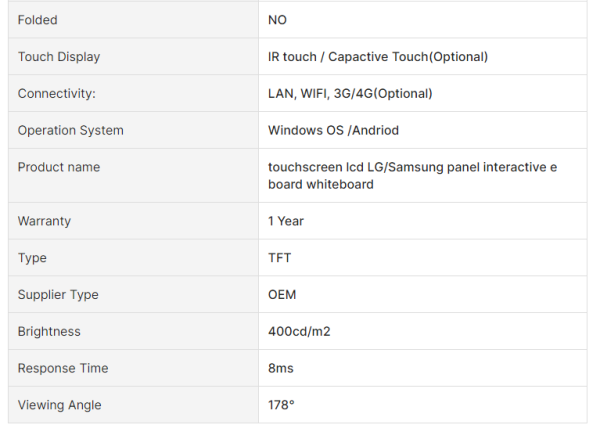Click the 'Supplier Type' label

point(58,295)
